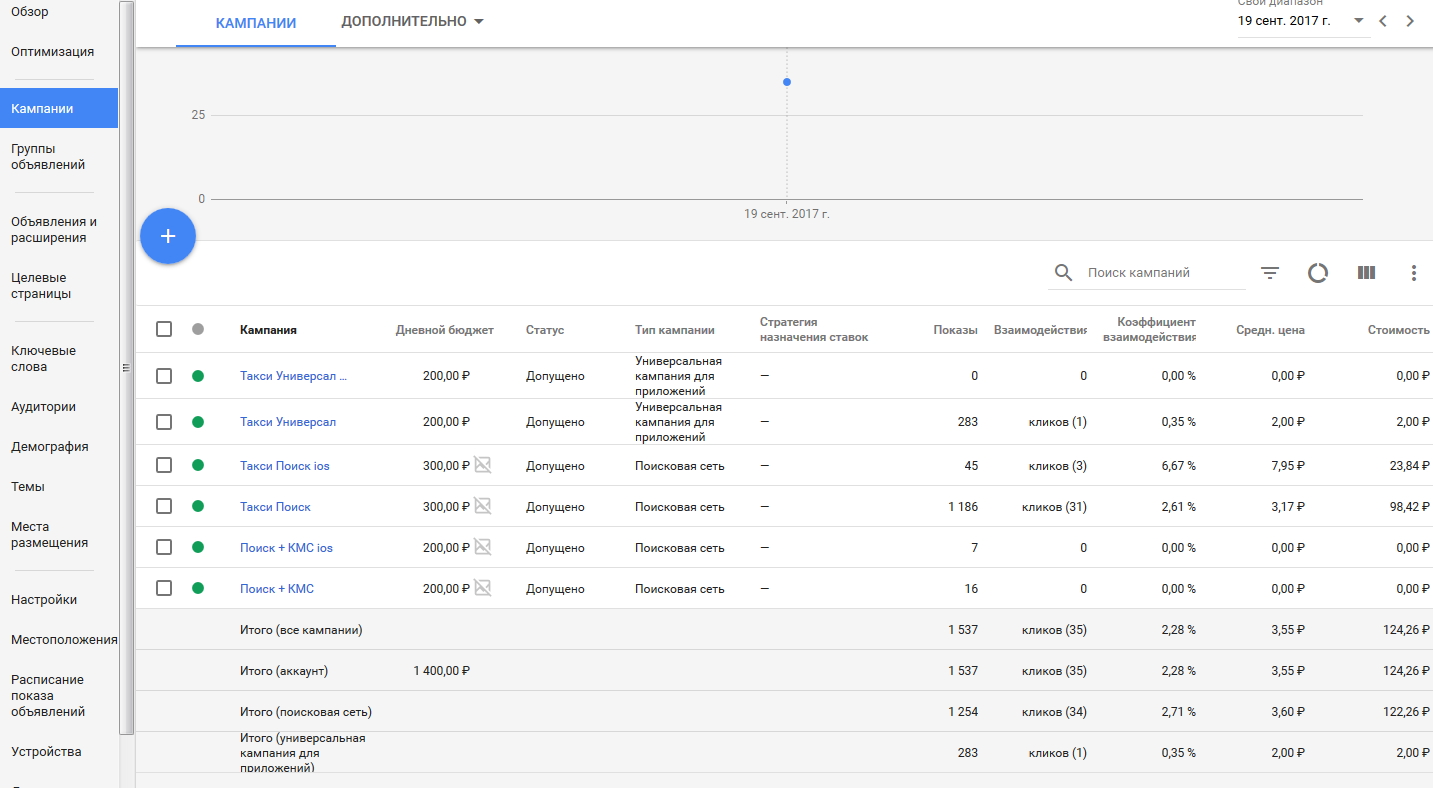The height and width of the screenshot is (788, 1433).
Task: Click the blue plus new campaign button
Action: click(x=168, y=236)
